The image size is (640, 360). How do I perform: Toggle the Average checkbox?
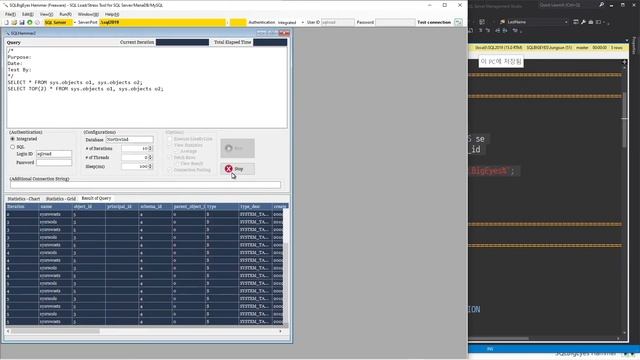tap(177, 151)
